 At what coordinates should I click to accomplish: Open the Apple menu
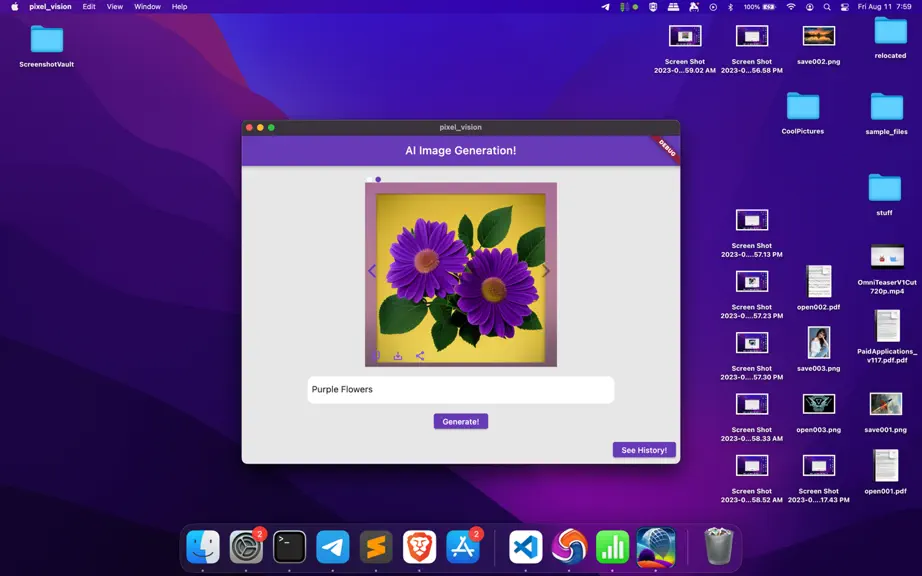click(x=15, y=6)
